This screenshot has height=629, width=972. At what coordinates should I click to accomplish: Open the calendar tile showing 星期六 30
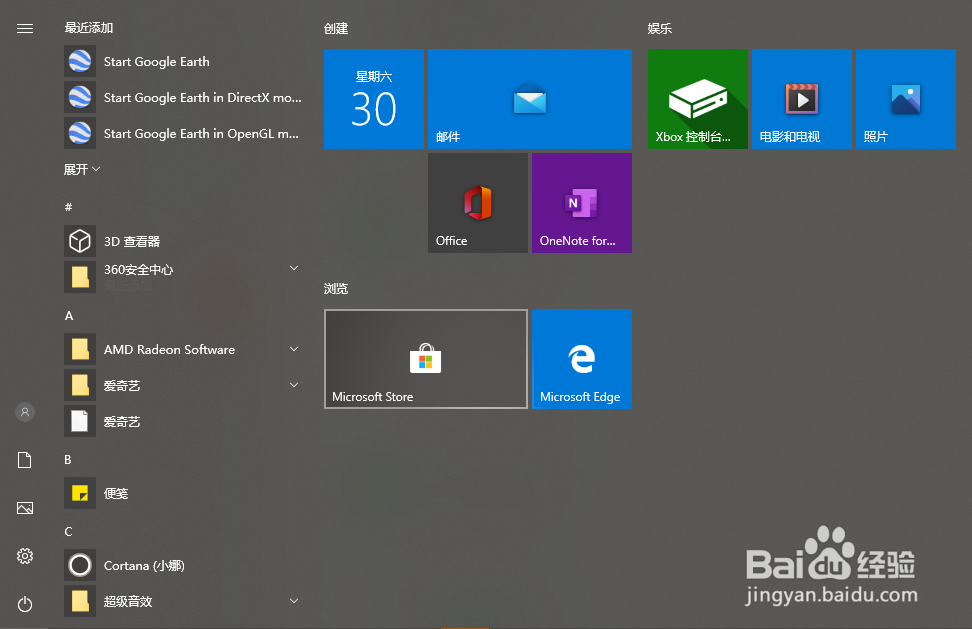(x=374, y=99)
